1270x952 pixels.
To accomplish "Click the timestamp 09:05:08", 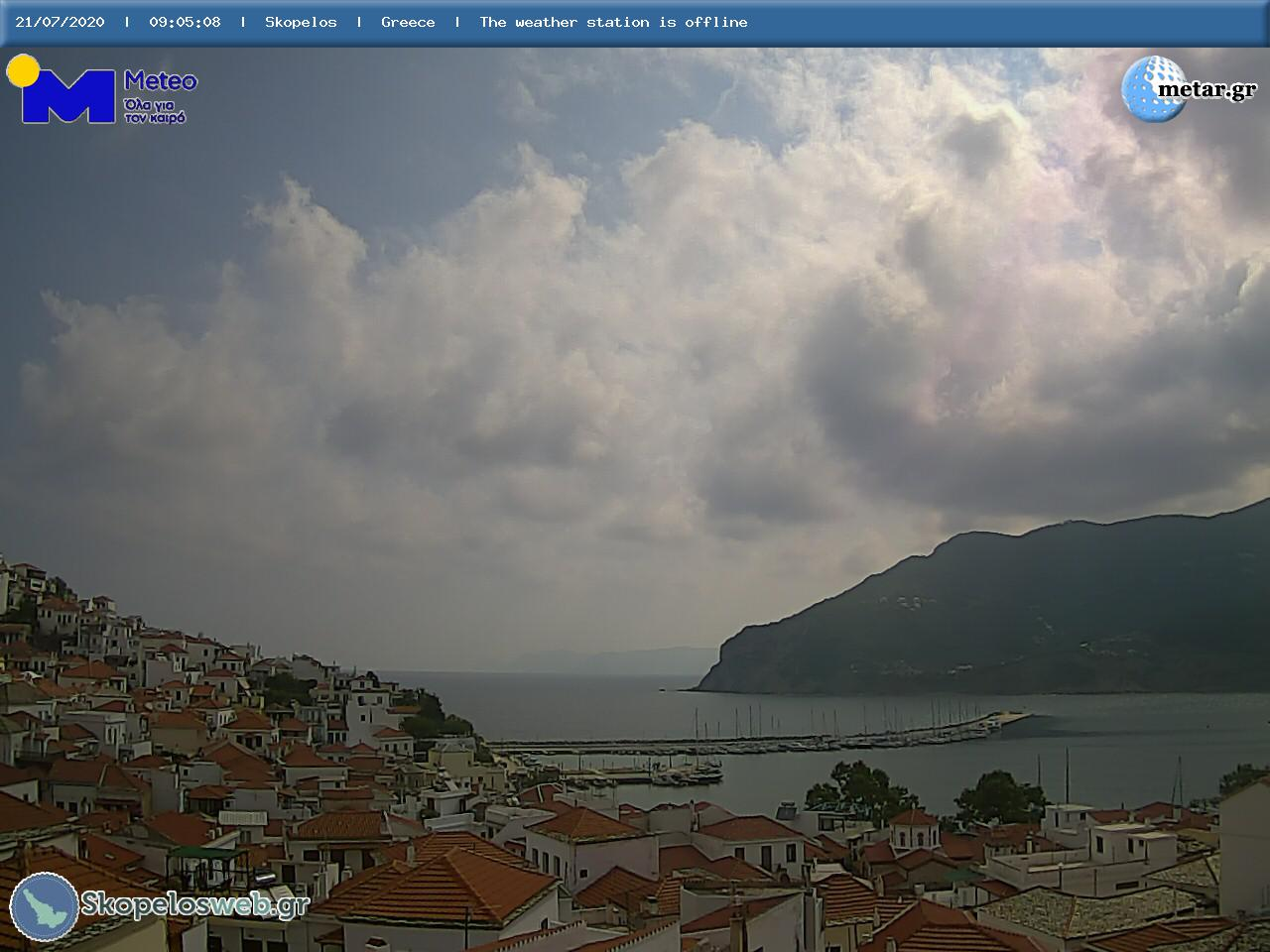I will pos(186,22).
